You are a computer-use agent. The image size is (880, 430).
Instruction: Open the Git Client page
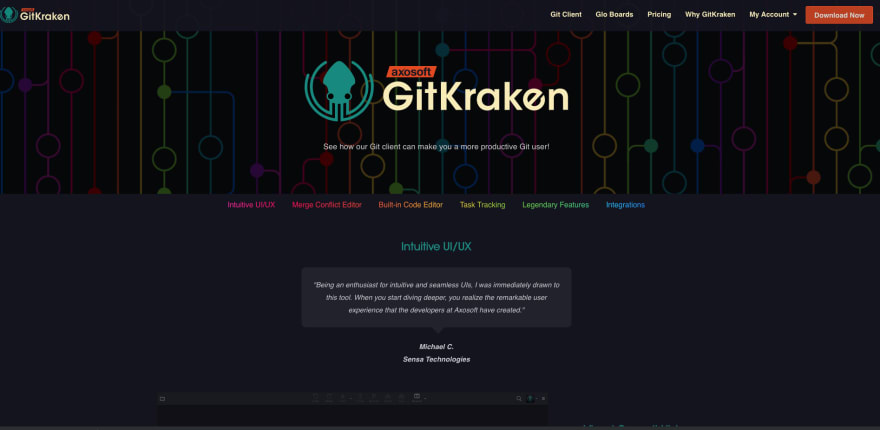point(566,15)
